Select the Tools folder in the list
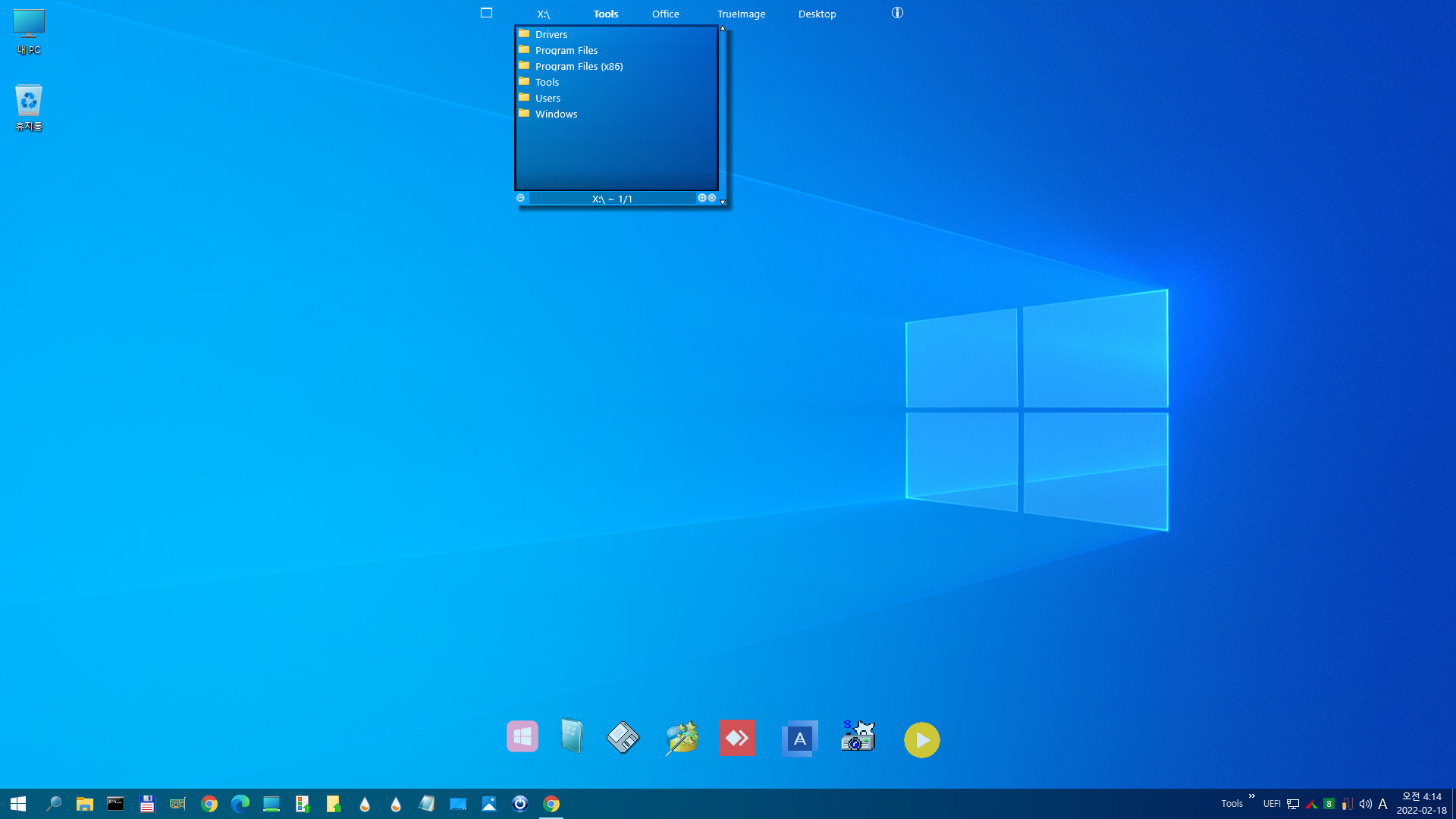Image resolution: width=1456 pixels, height=819 pixels. 617,82
